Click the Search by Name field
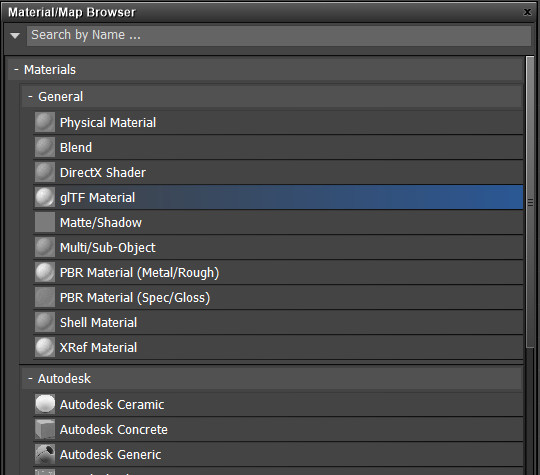This screenshot has height=475, width=540. coord(279,35)
